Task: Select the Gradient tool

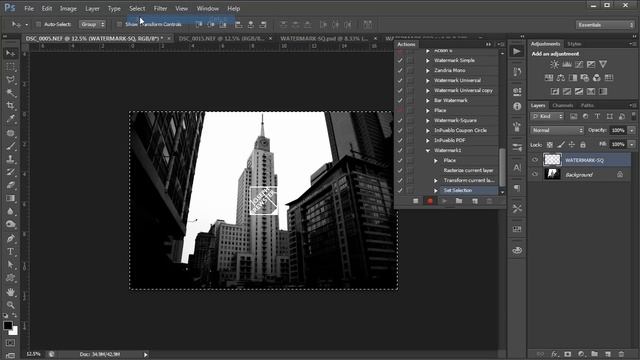Action: coord(10,198)
